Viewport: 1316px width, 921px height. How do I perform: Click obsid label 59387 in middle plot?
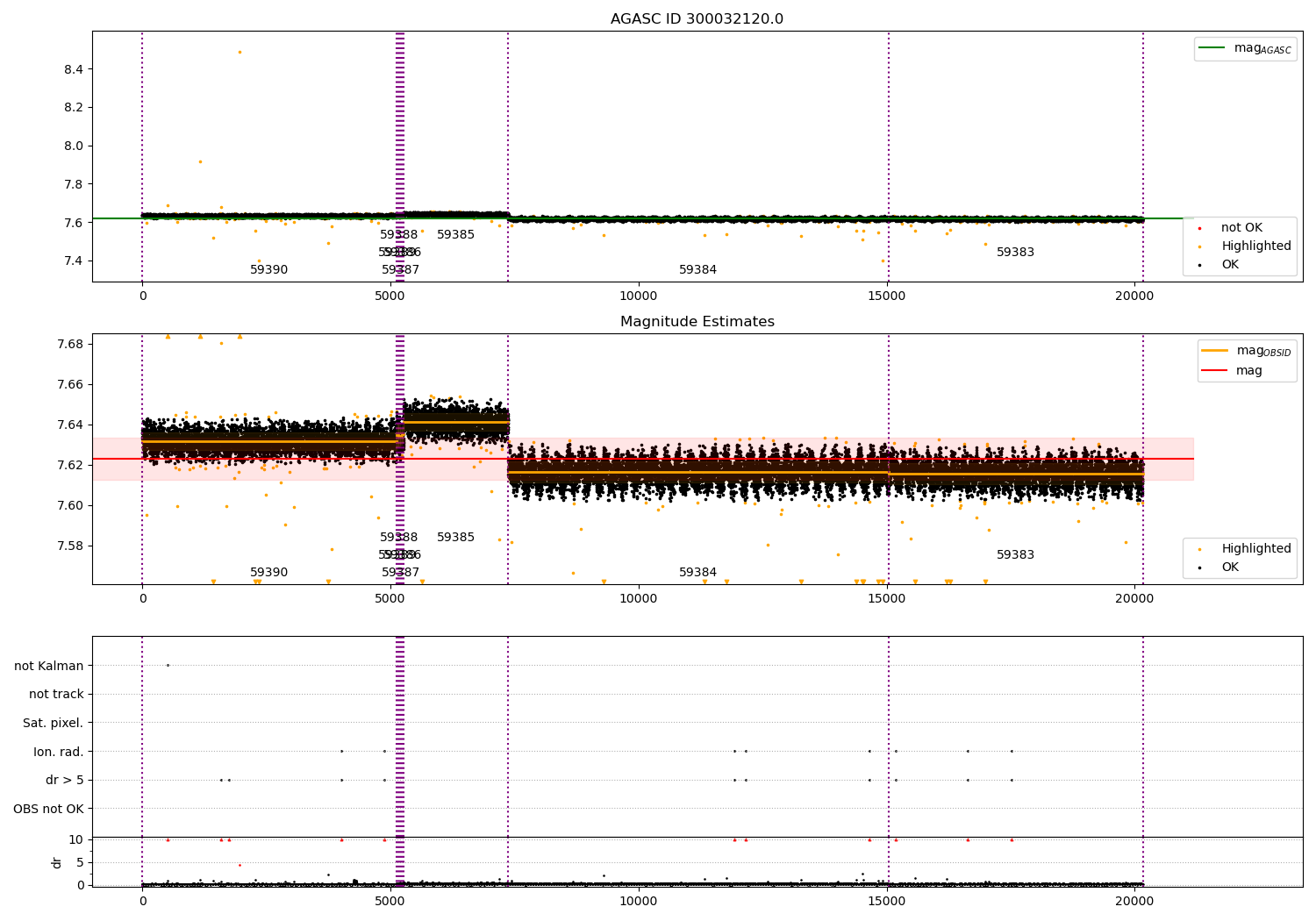point(401,573)
